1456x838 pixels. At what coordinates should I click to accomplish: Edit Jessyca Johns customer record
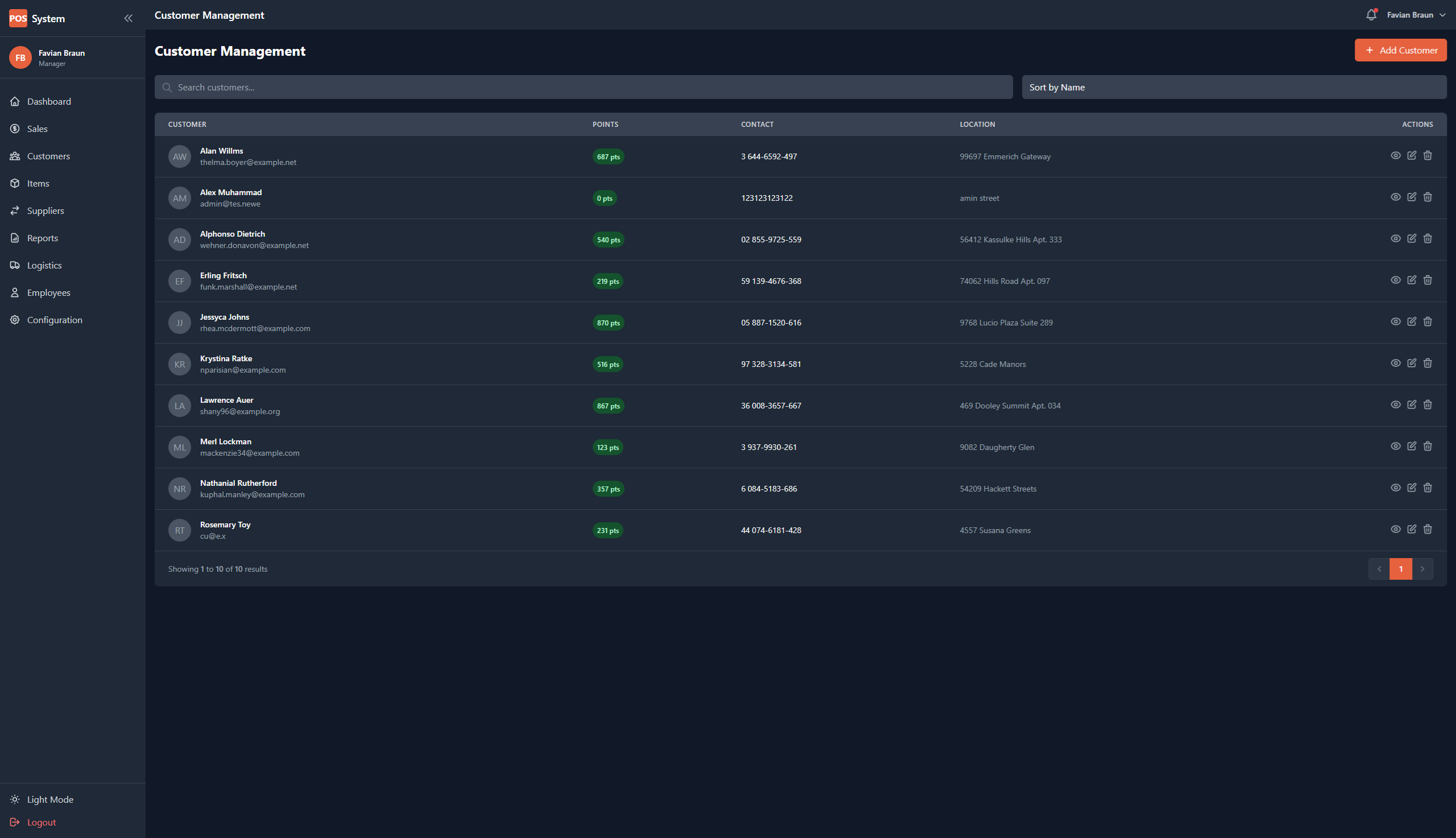pyautogui.click(x=1412, y=321)
